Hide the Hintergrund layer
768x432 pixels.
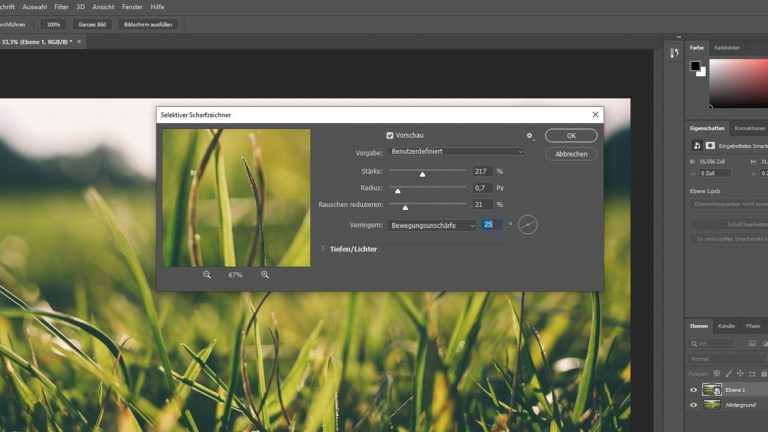click(694, 405)
